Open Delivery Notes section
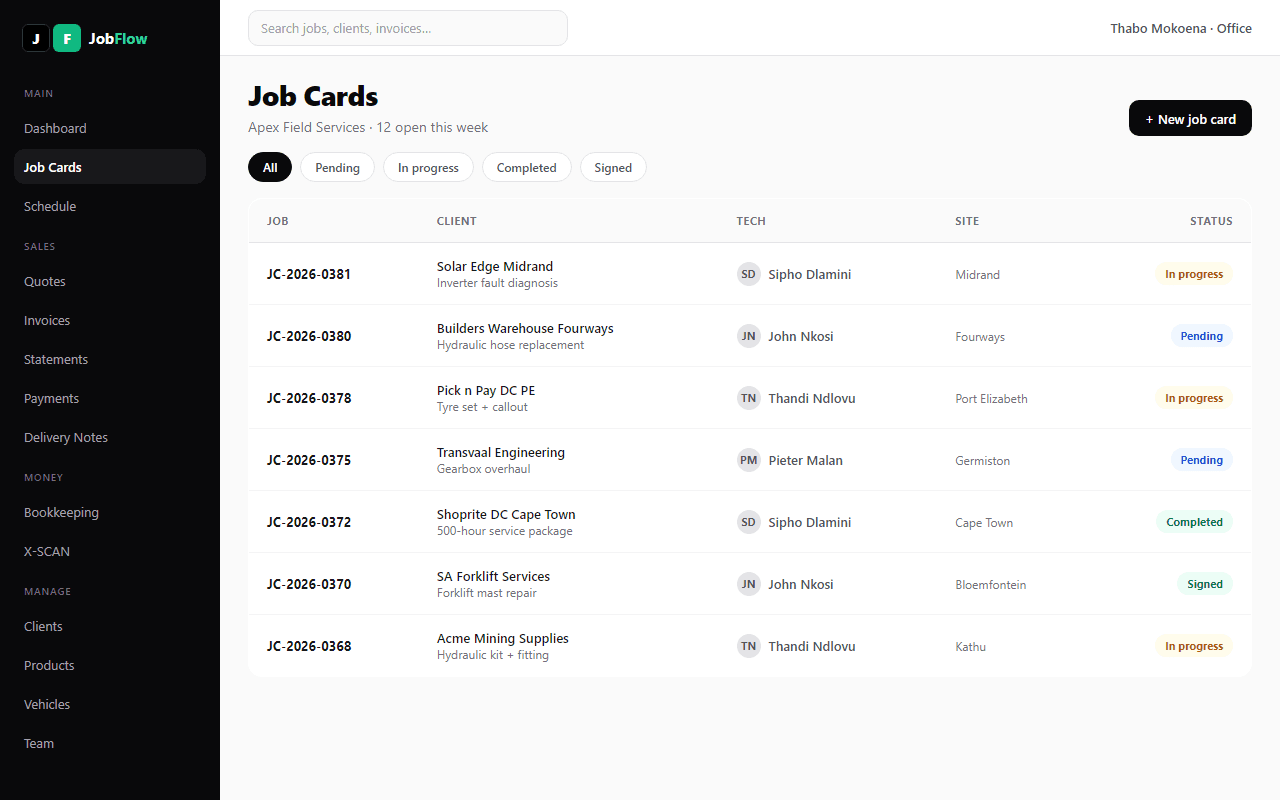This screenshot has height=800, width=1280. click(x=110, y=437)
